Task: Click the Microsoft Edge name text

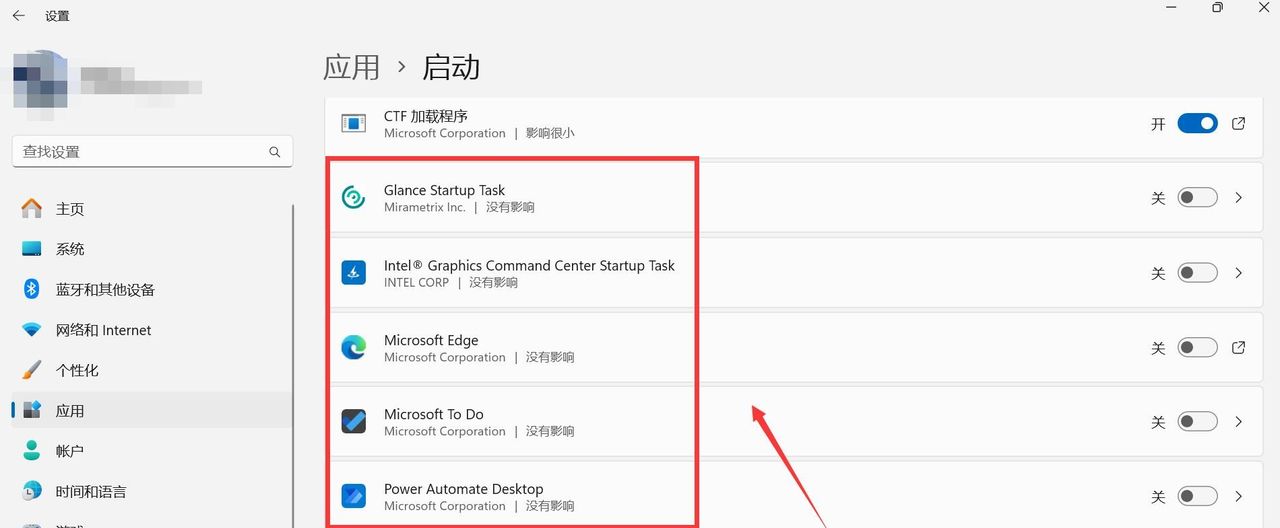Action: tap(431, 340)
